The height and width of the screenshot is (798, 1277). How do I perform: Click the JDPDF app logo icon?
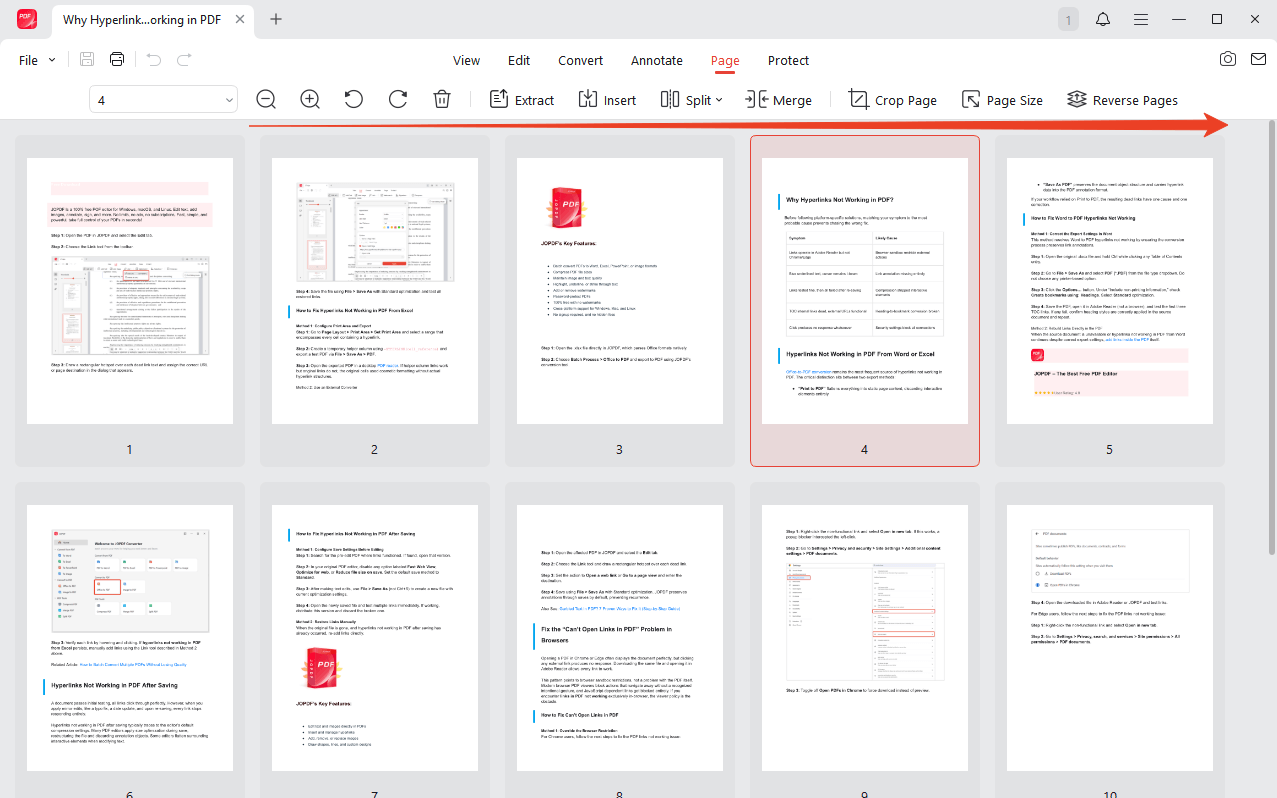click(x=27, y=19)
